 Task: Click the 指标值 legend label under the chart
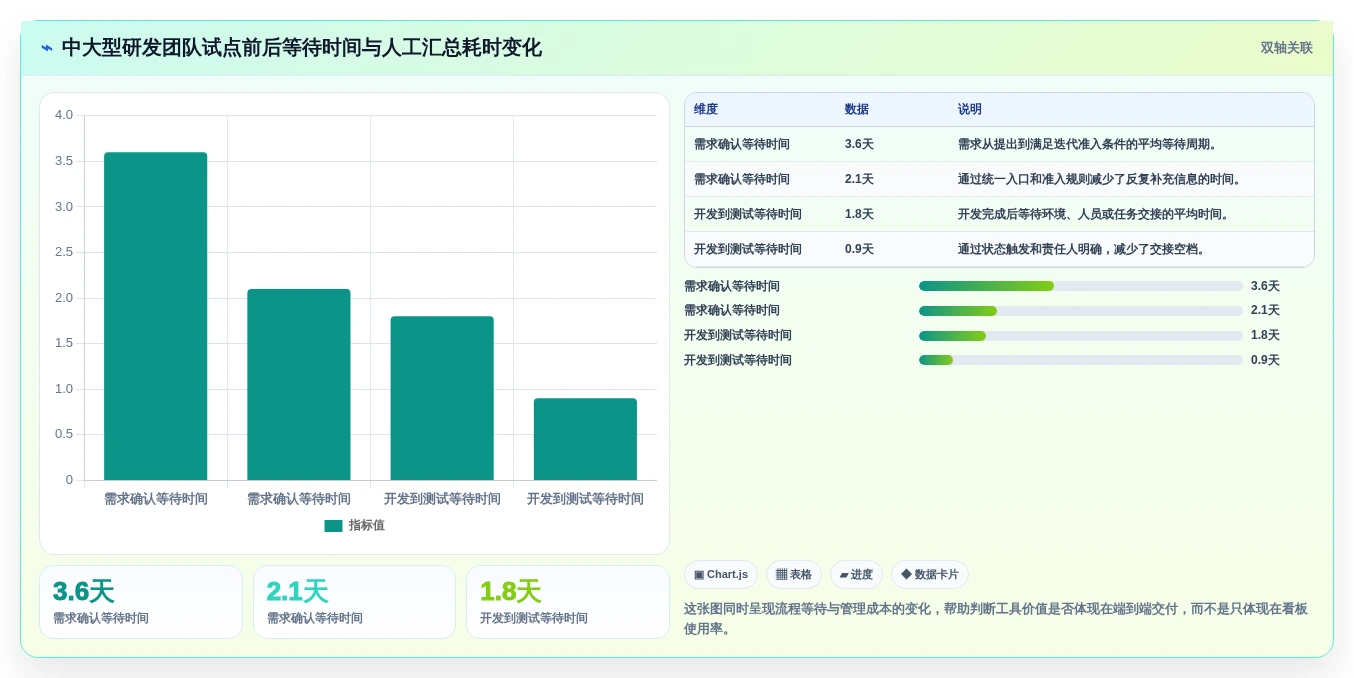tap(366, 526)
